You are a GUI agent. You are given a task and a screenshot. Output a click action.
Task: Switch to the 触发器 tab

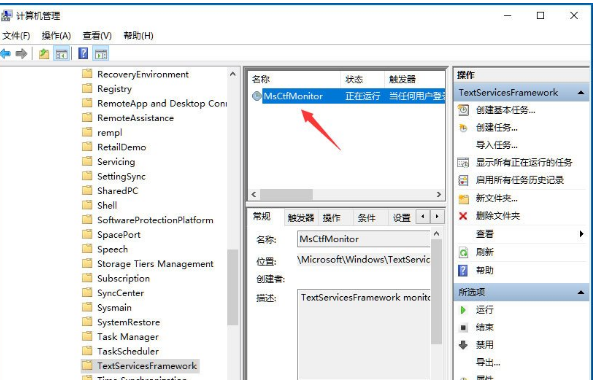coord(301,218)
